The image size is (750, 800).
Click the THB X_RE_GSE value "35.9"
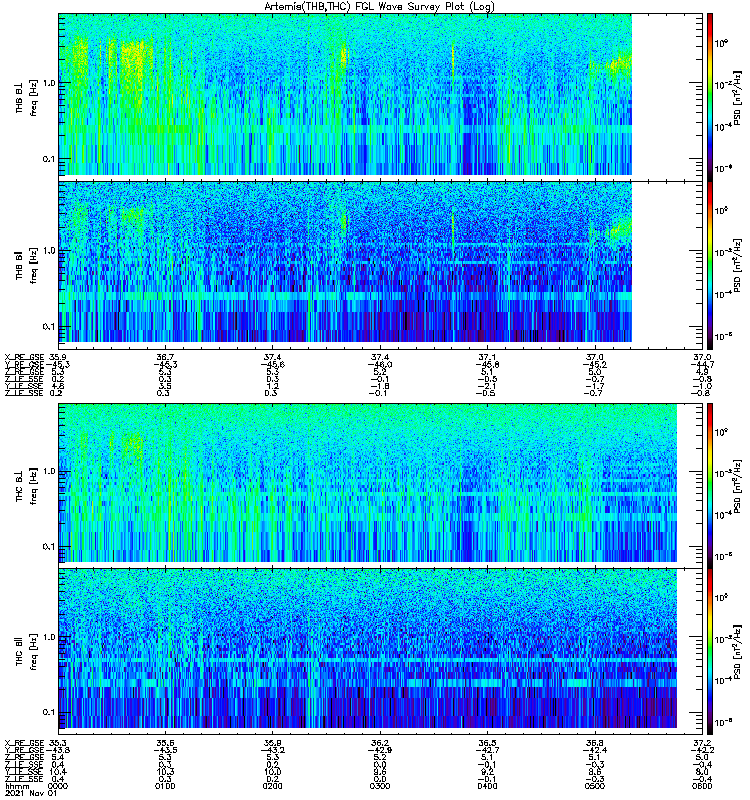[58, 357]
